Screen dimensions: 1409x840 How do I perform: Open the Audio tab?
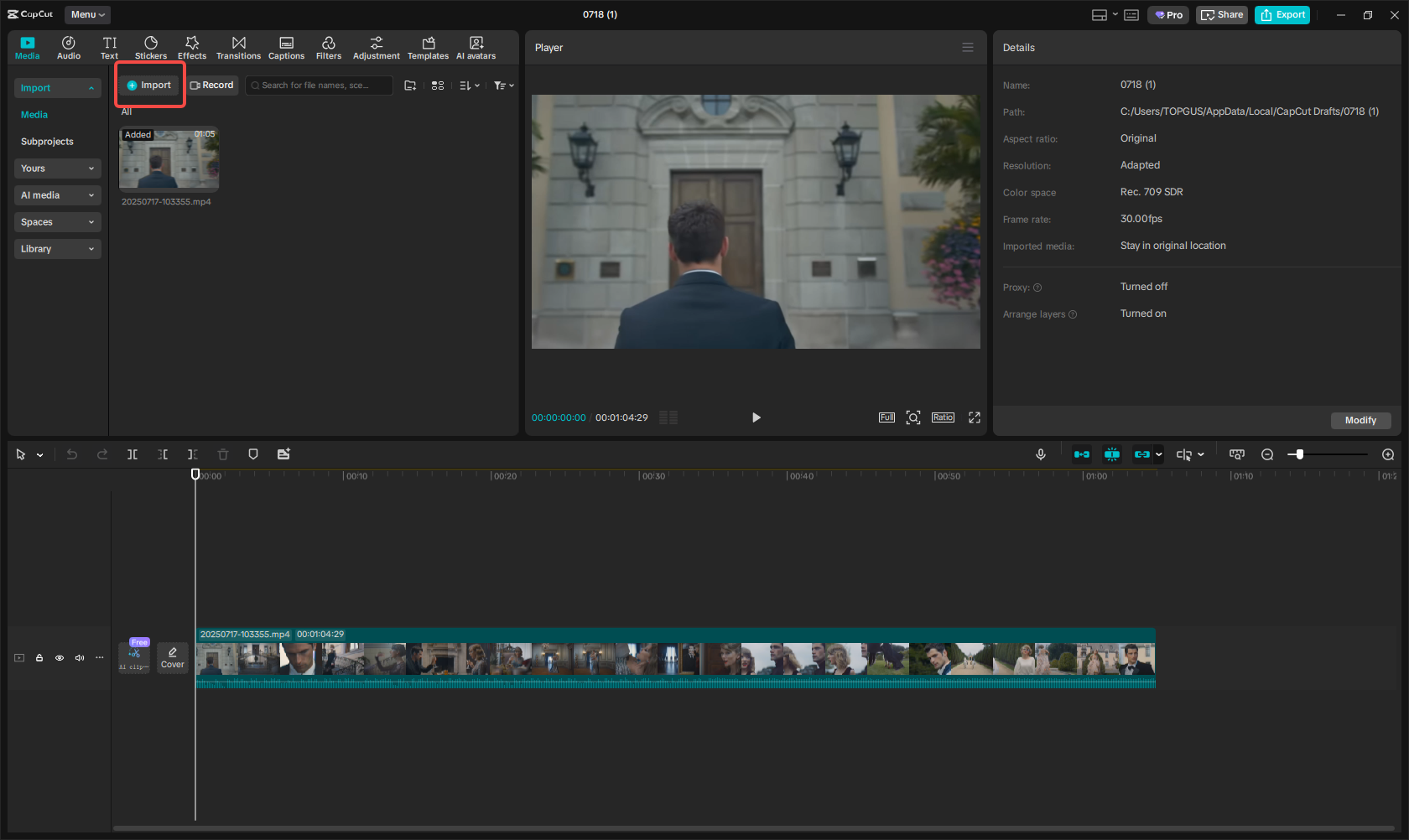(69, 48)
